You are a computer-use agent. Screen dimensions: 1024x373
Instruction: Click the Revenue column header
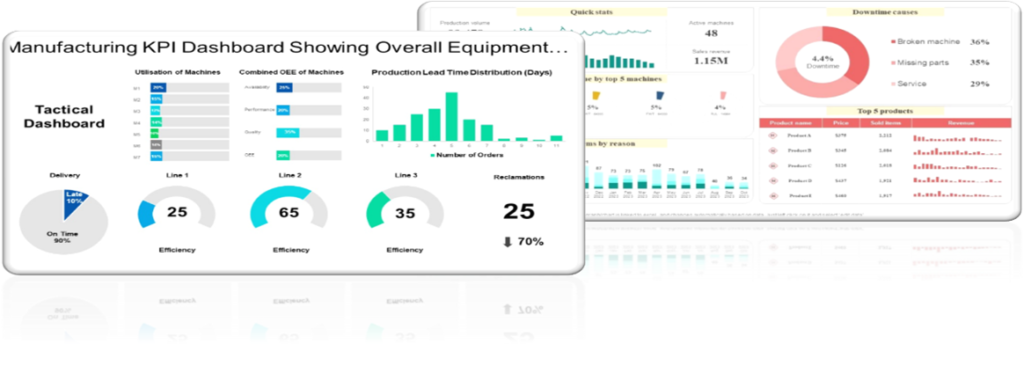[x=958, y=123]
